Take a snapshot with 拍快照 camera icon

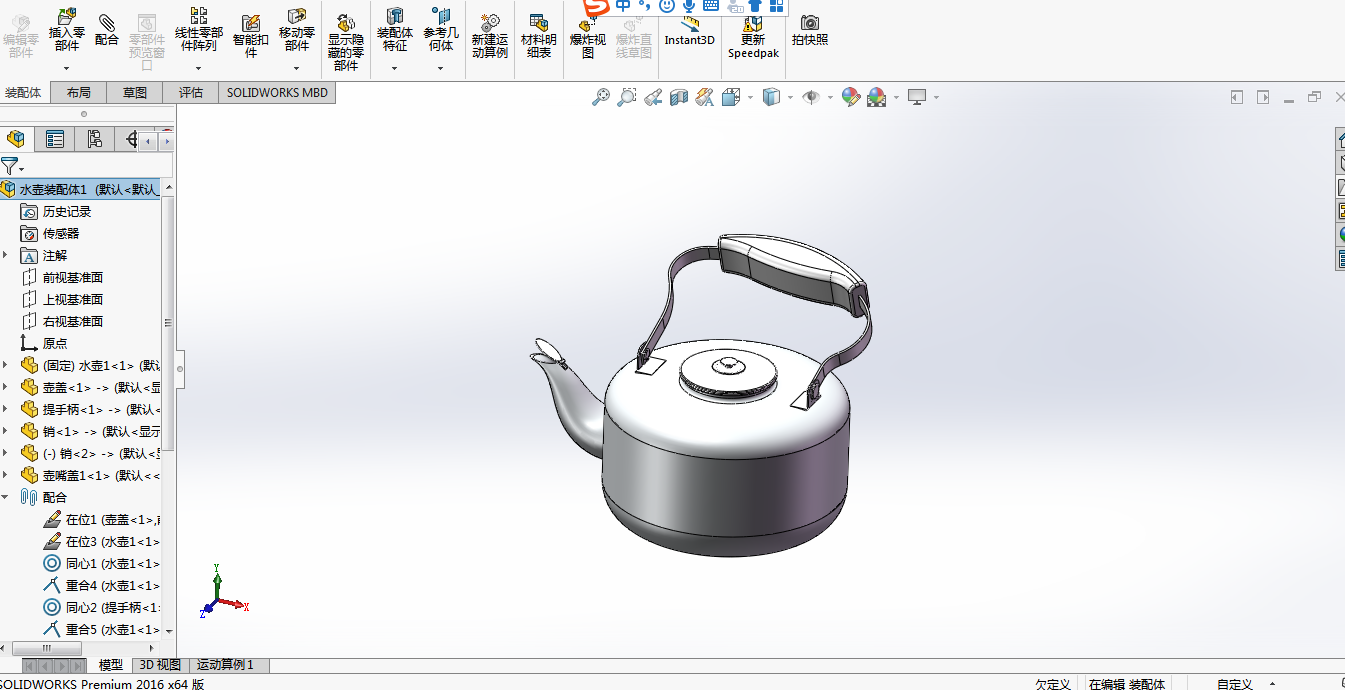coord(809,30)
